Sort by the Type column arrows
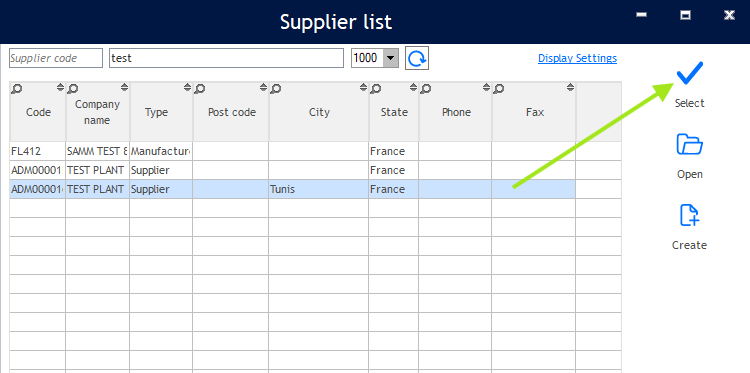 188,87
